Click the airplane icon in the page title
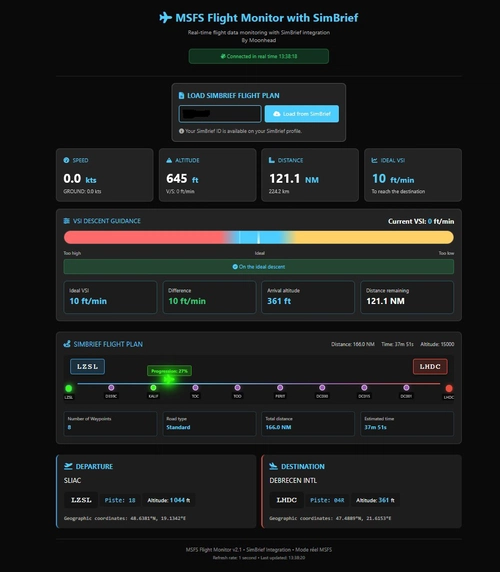Screen dimensions: 500x572 (165, 18)
